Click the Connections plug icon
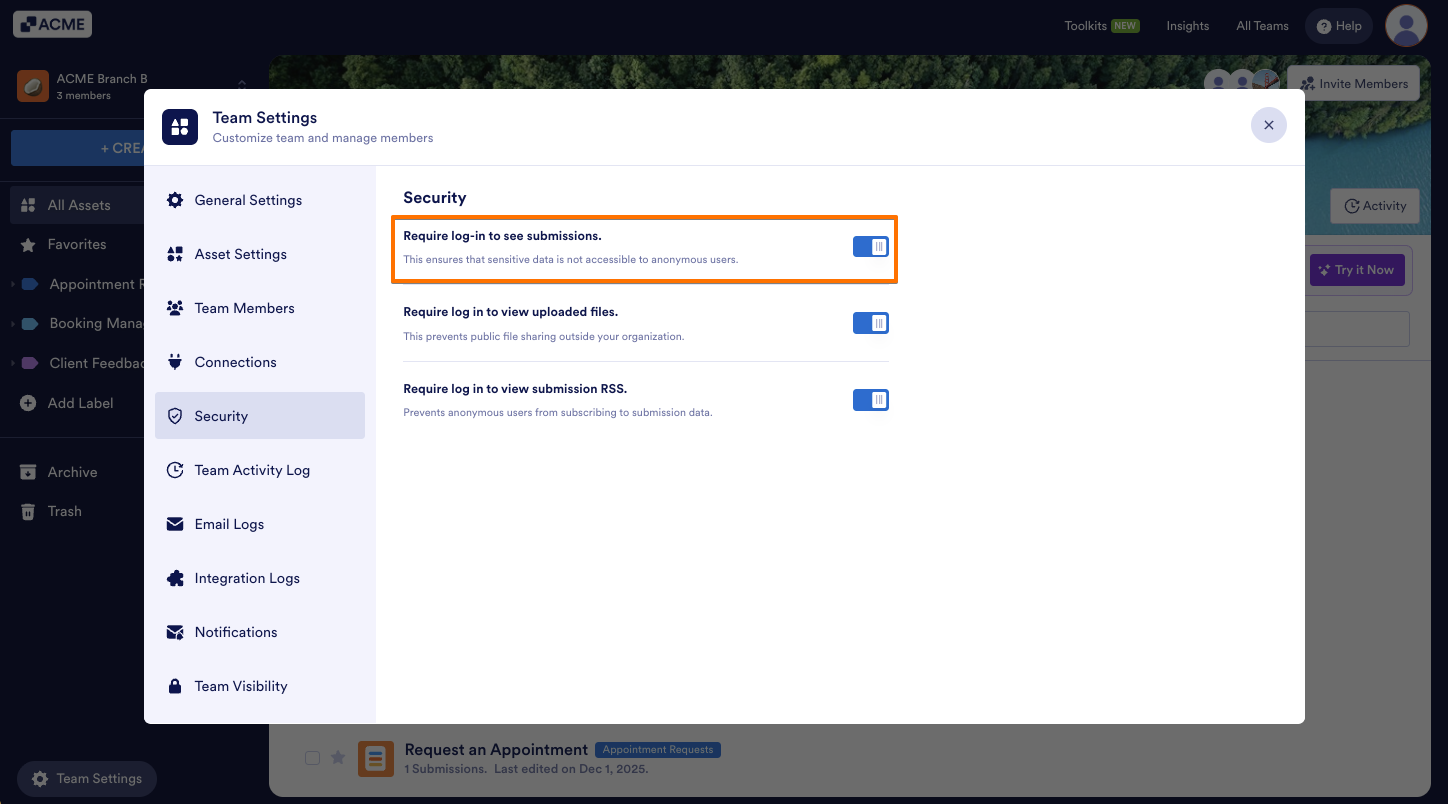Viewport: 1448px width, 804px height. pos(175,362)
